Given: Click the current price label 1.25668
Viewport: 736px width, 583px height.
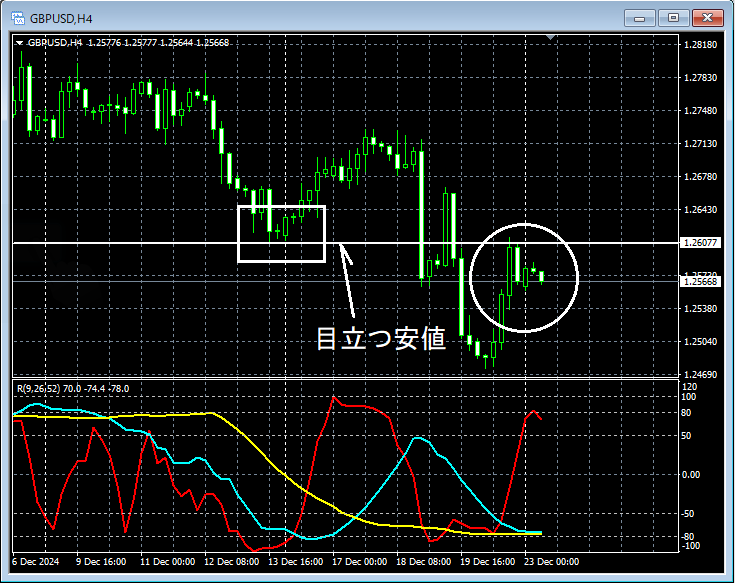Looking at the screenshot, I should (x=700, y=282).
